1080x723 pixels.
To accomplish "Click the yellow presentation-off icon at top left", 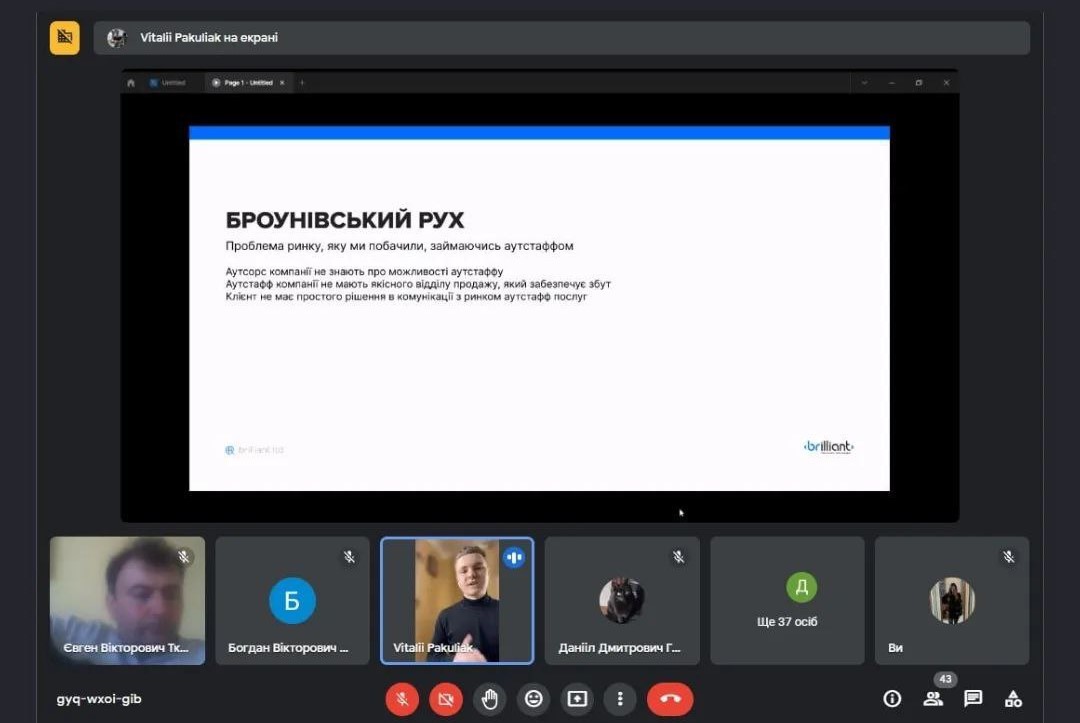I will tap(65, 38).
